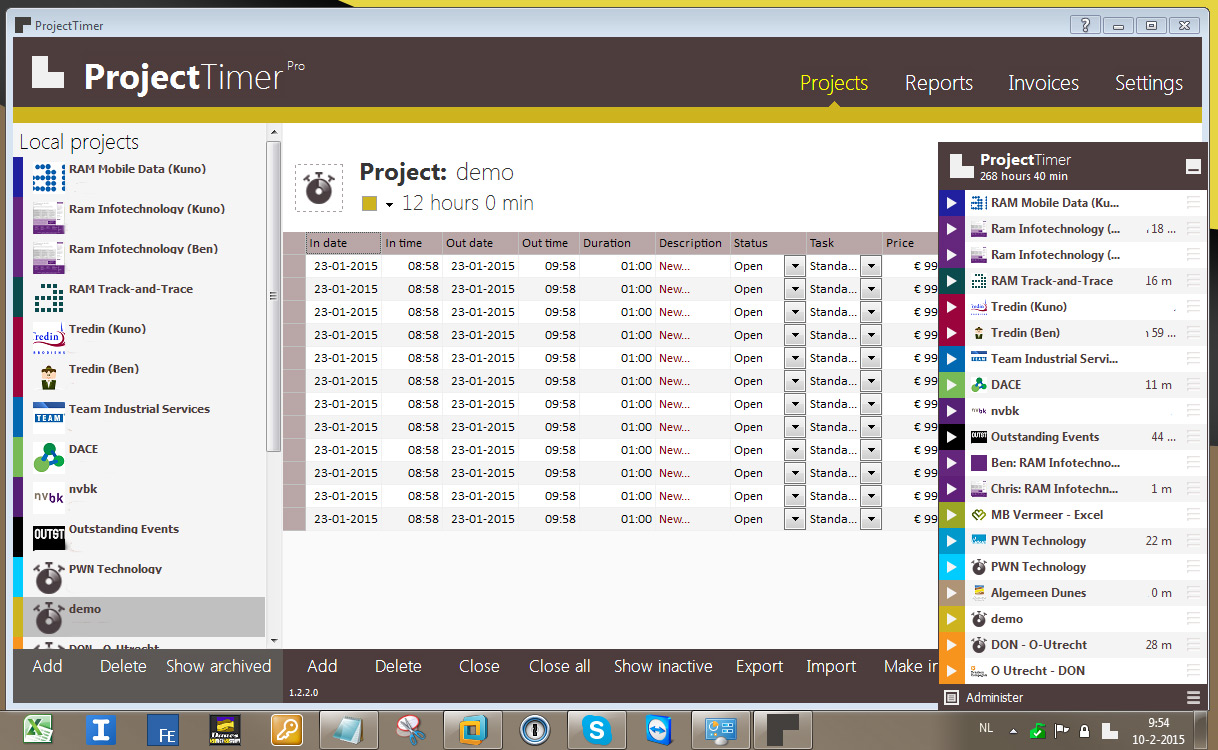Select RAM Mobile Data (Kuno) in local projects

point(139,177)
